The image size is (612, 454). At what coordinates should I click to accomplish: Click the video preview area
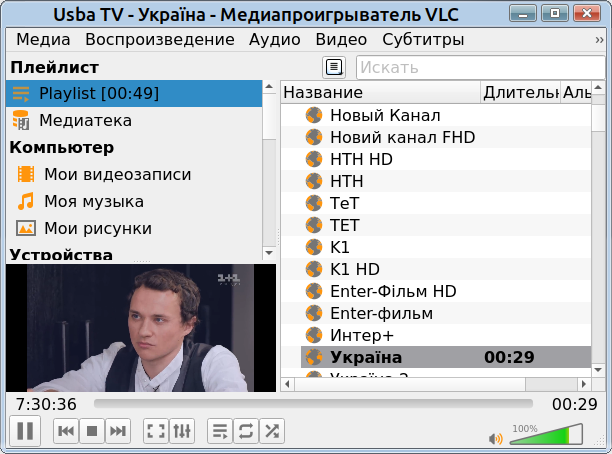point(141,328)
